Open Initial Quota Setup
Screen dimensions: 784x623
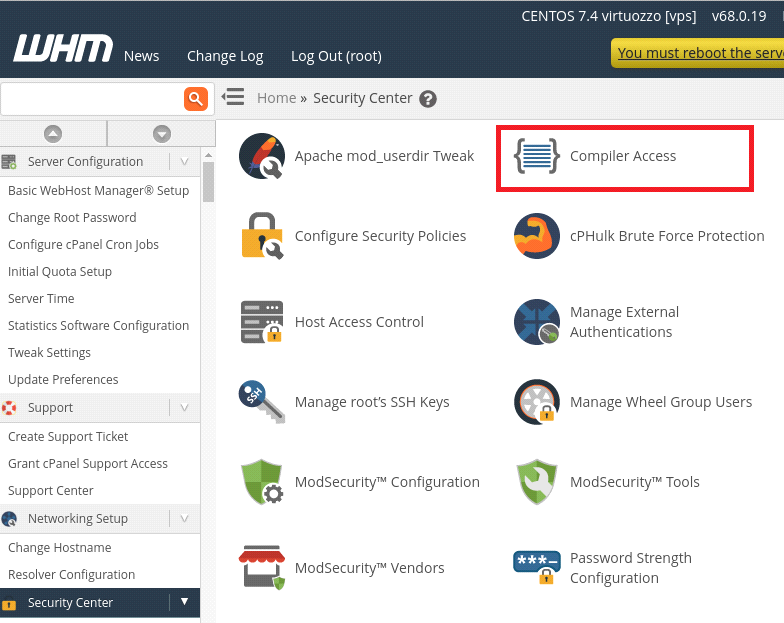click(x=60, y=272)
